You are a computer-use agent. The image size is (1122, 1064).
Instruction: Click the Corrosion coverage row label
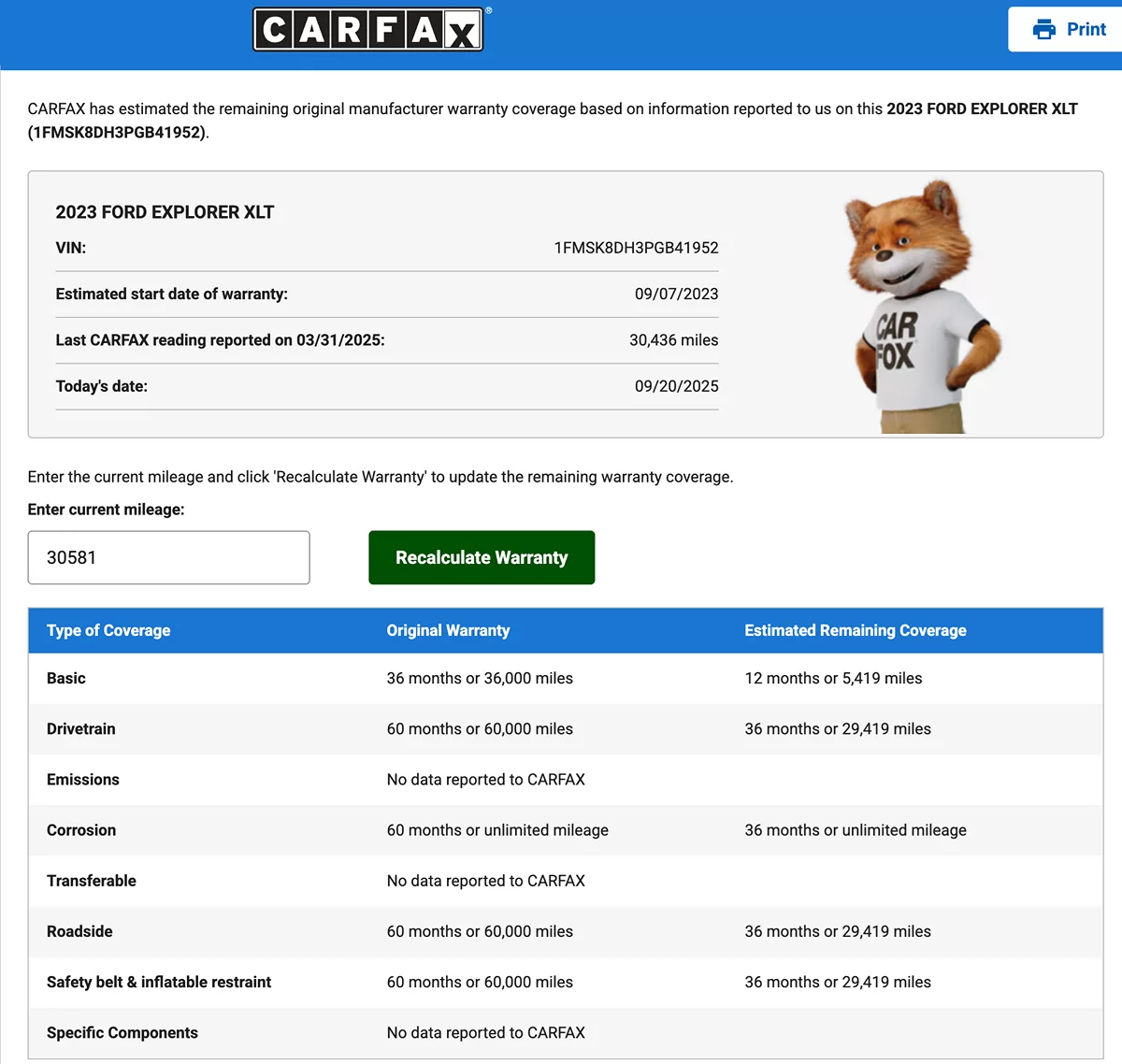click(x=81, y=830)
